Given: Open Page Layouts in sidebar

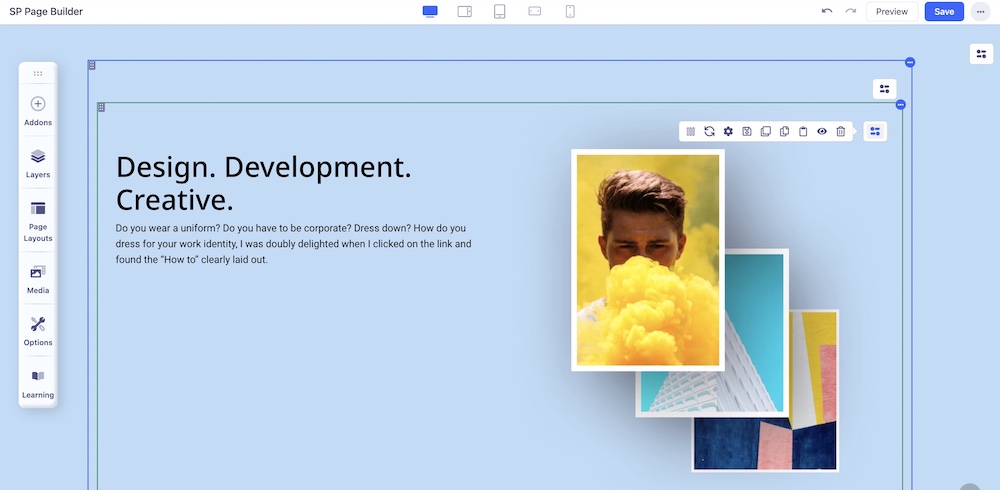Looking at the screenshot, I should point(38,219).
